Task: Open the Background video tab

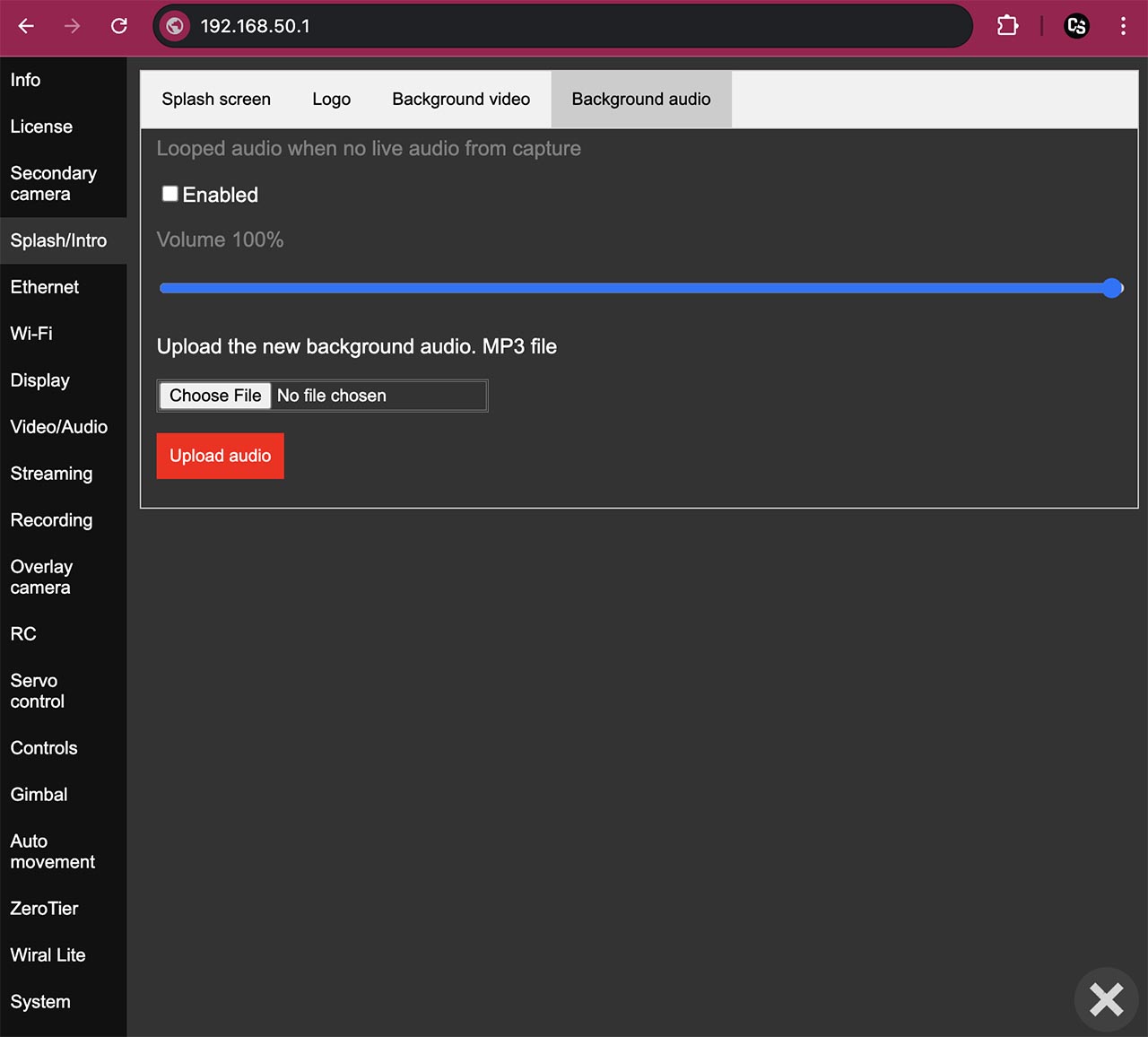Action: pos(461,100)
